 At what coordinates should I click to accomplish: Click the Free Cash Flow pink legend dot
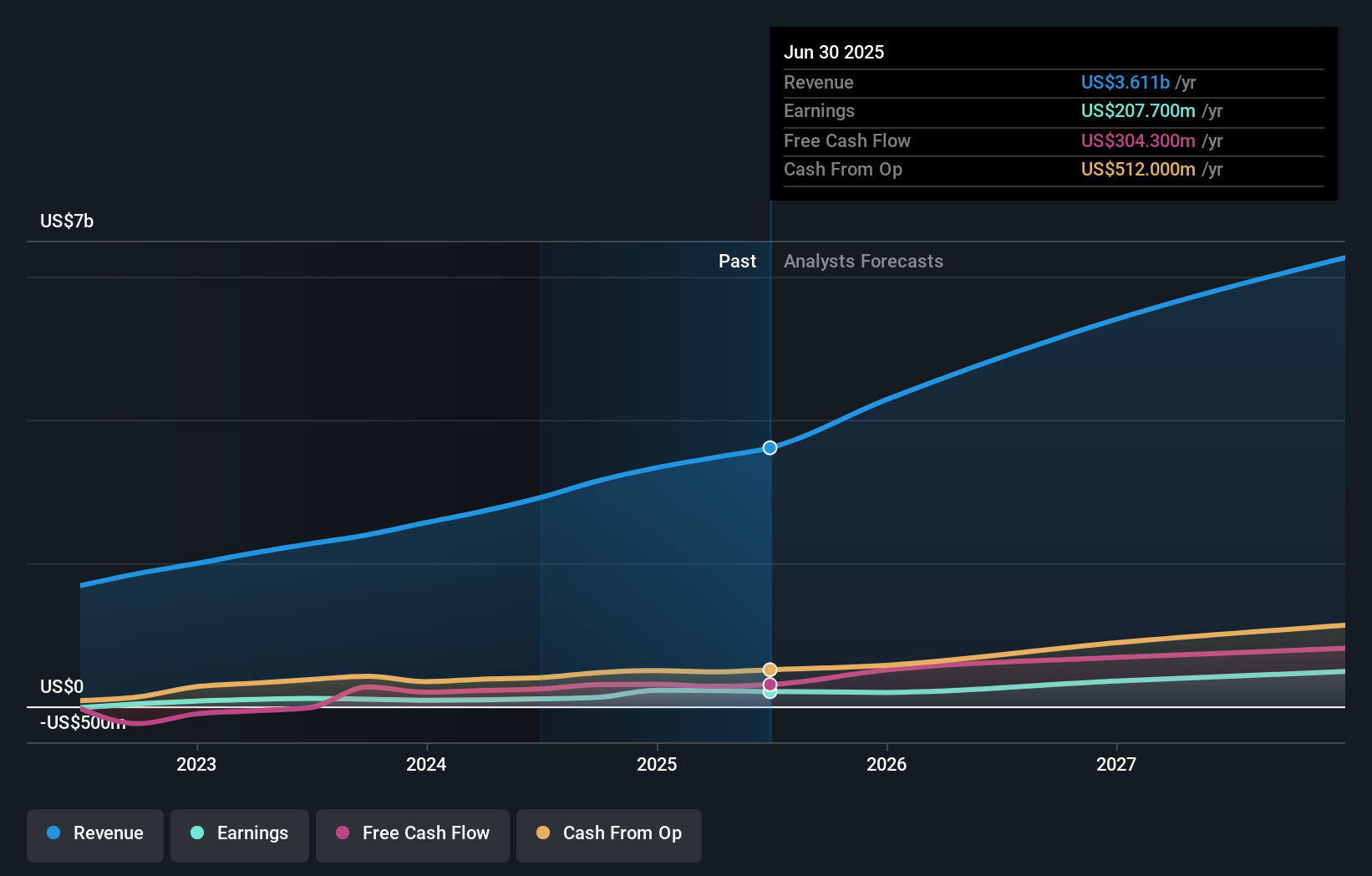[342, 833]
